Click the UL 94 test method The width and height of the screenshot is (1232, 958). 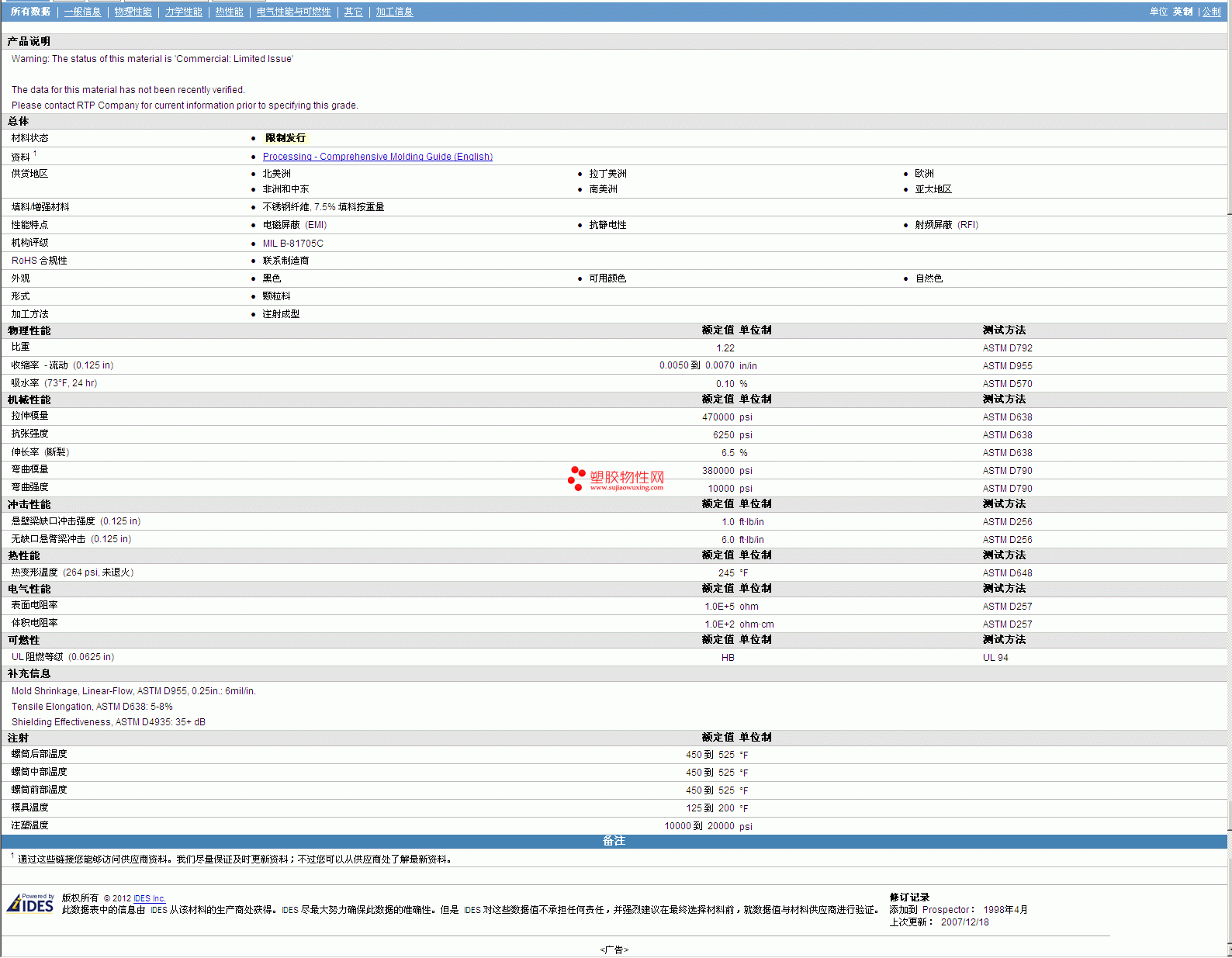pos(995,658)
